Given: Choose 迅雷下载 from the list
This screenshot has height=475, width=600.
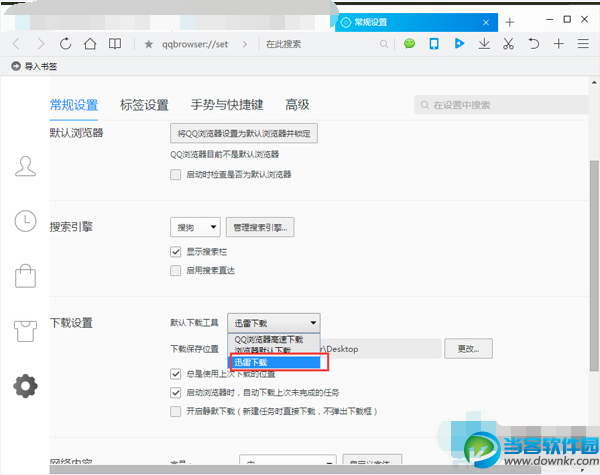Looking at the screenshot, I should pyautogui.click(x=275, y=362).
